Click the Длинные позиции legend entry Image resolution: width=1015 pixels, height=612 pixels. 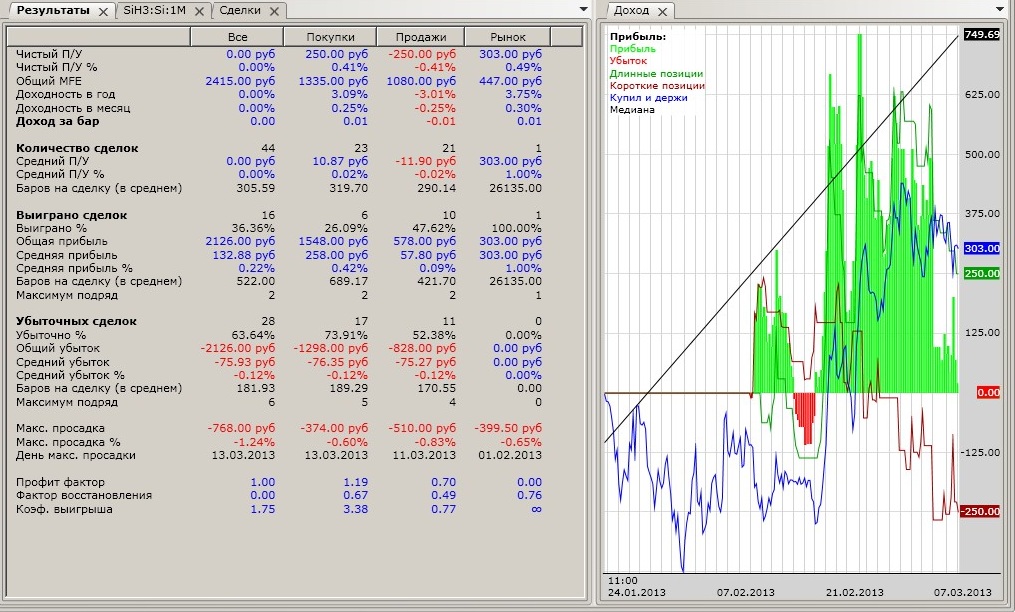(x=656, y=74)
